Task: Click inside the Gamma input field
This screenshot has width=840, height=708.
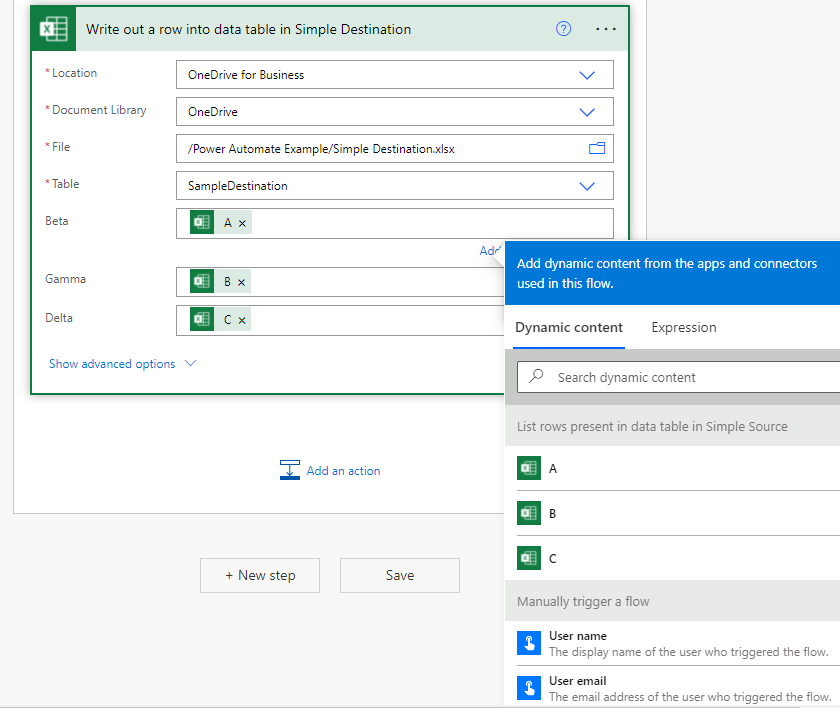Action: coord(341,282)
